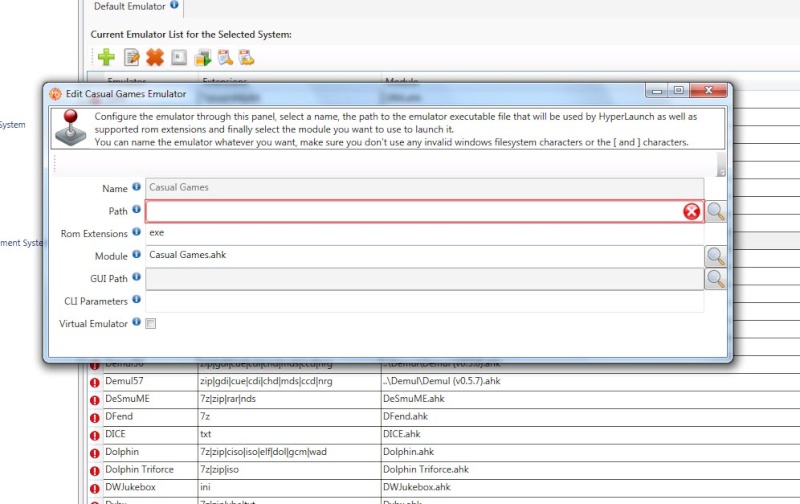
Task: Click the txt extensions cell for DICE
Action: coord(289,434)
